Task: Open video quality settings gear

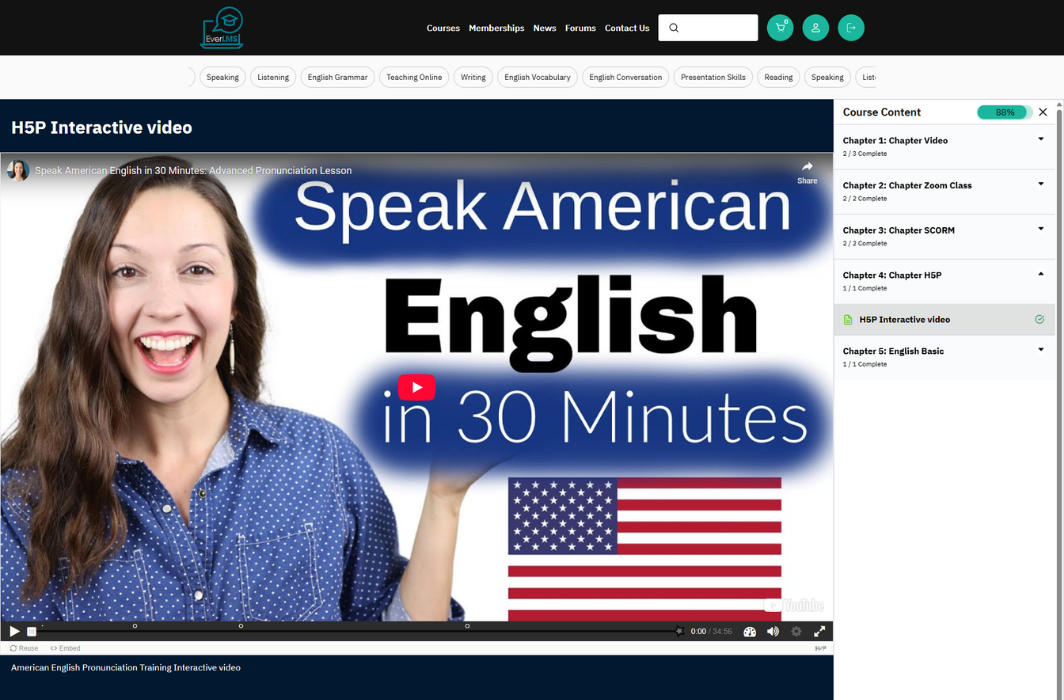Action: (796, 632)
